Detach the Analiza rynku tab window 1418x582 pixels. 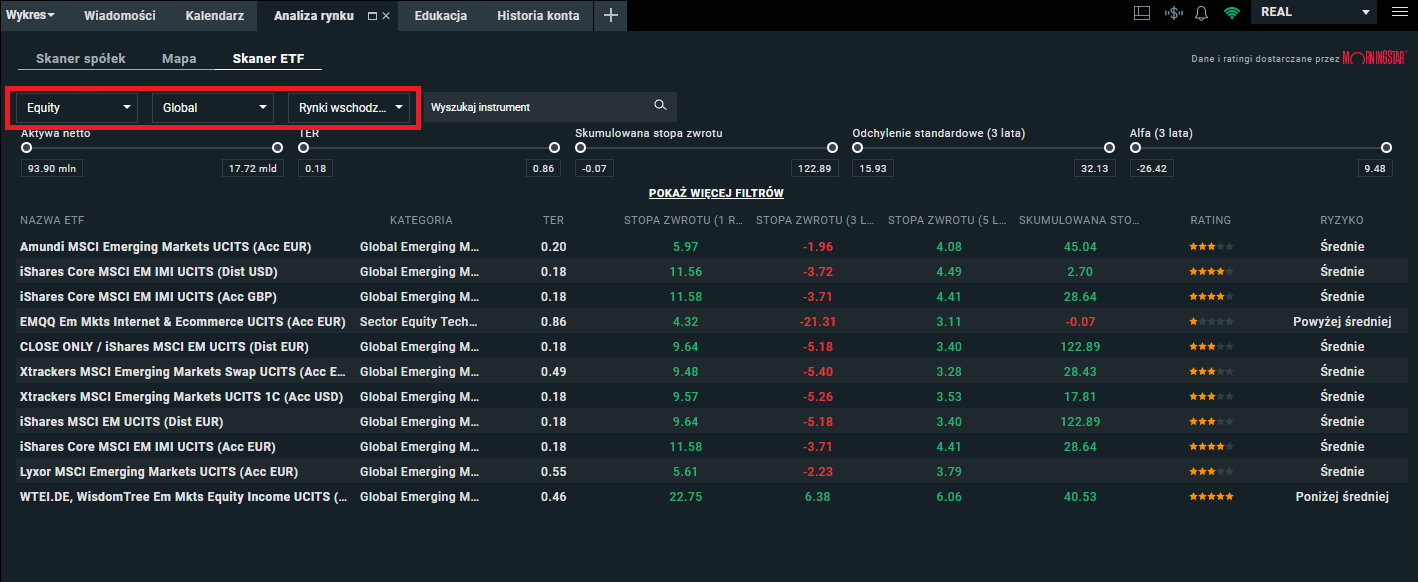click(372, 16)
